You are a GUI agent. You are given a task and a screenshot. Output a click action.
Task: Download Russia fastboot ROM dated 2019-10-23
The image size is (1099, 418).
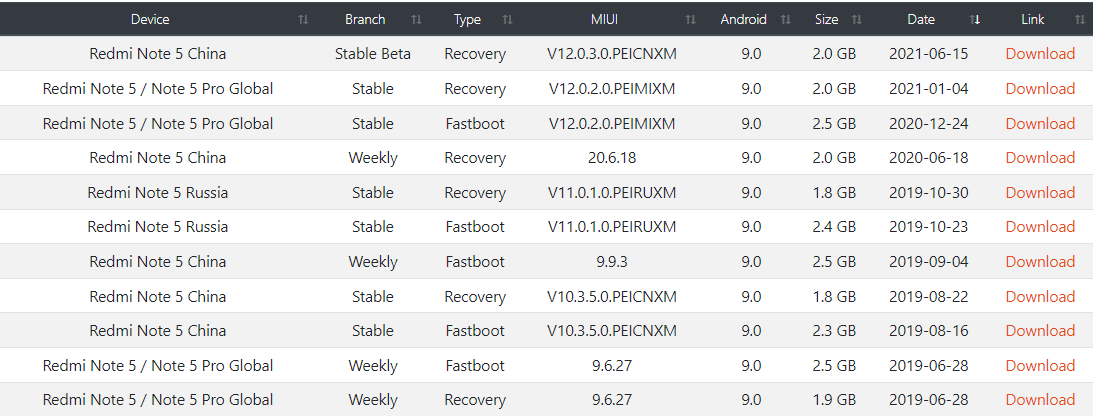click(1040, 227)
